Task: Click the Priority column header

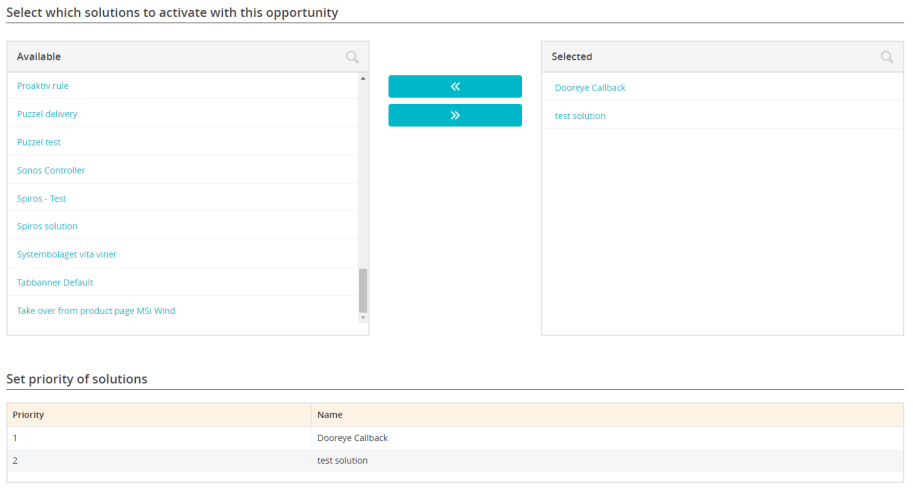Action: (x=28, y=414)
